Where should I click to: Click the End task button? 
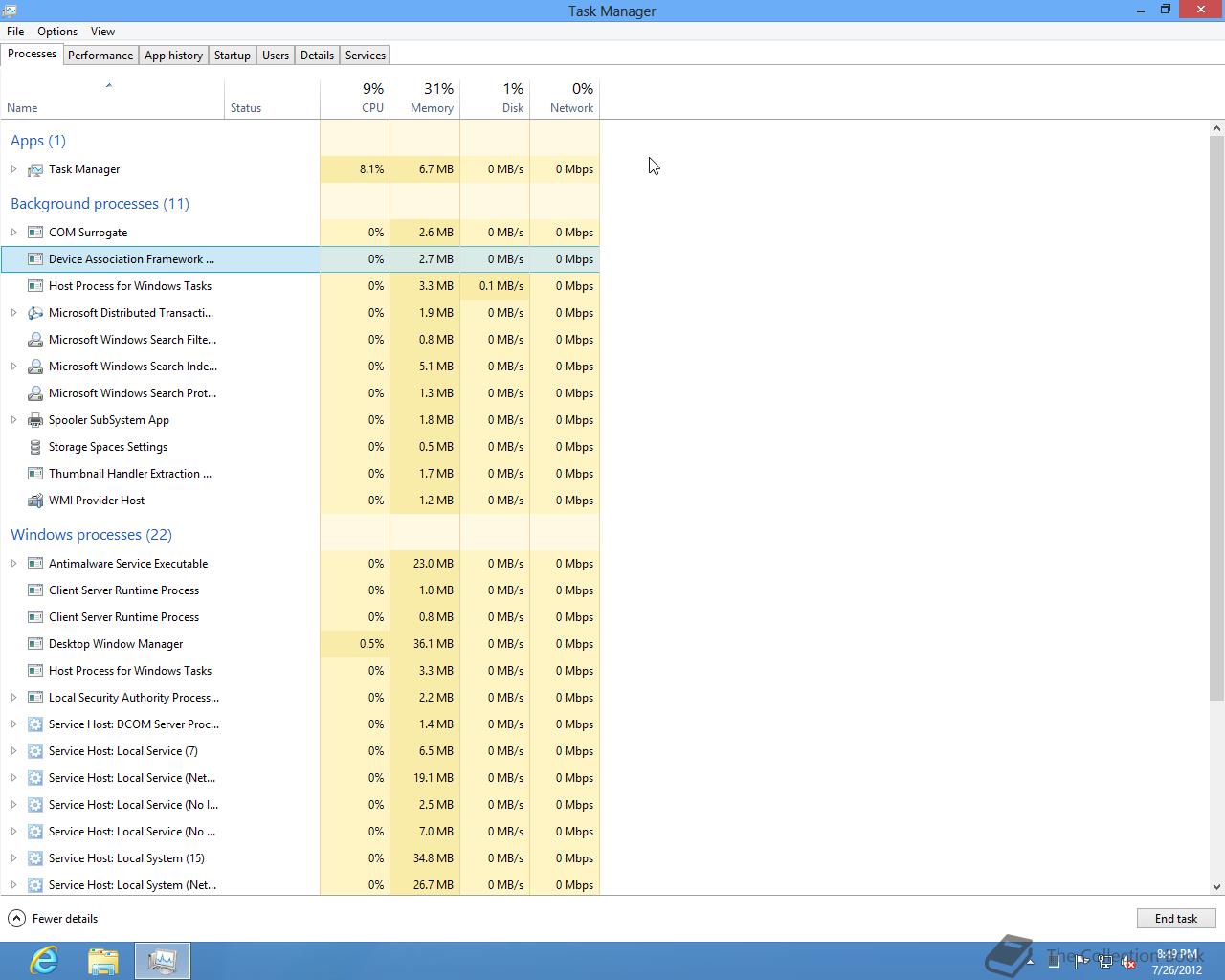(1176, 919)
